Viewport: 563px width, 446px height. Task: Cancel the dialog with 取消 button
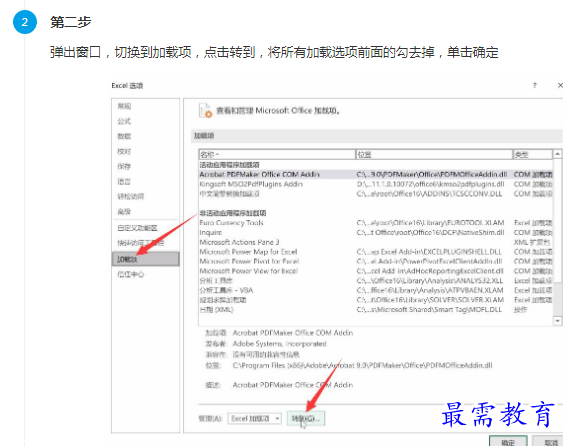tap(549, 442)
